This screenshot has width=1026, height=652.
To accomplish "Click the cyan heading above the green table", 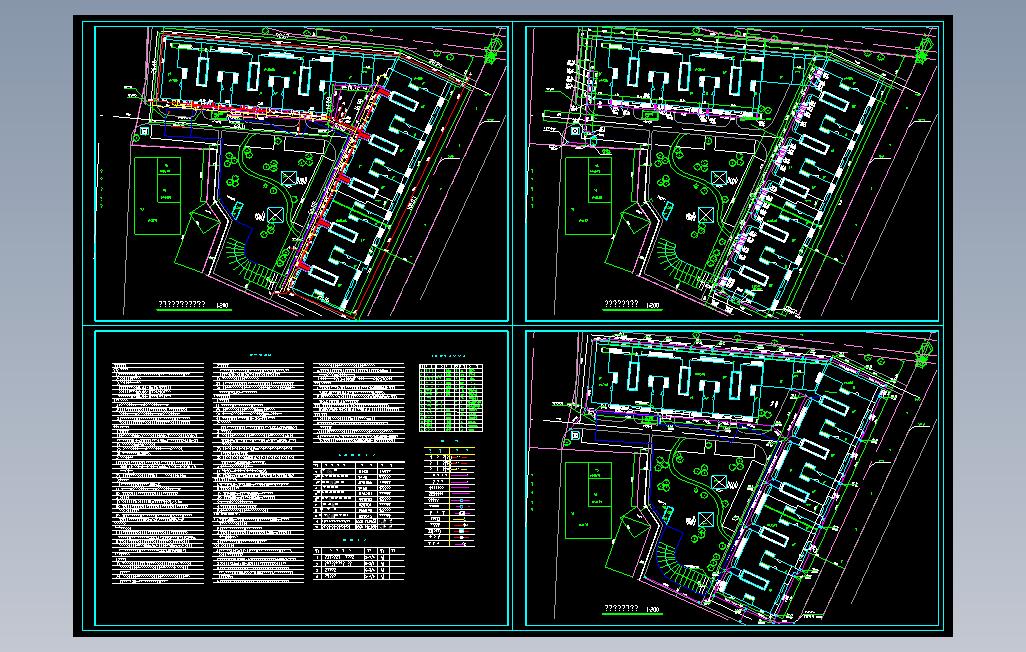I will [x=450, y=357].
